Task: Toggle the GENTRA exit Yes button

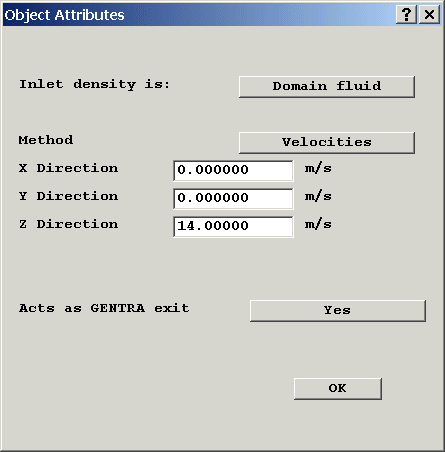Action: (x=338, y=311)
